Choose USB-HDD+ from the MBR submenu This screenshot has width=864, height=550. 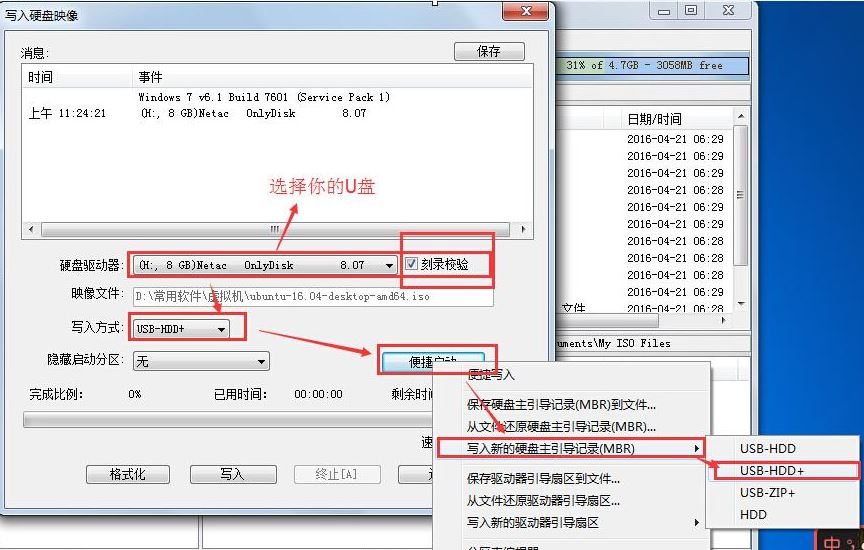(772, 470)
